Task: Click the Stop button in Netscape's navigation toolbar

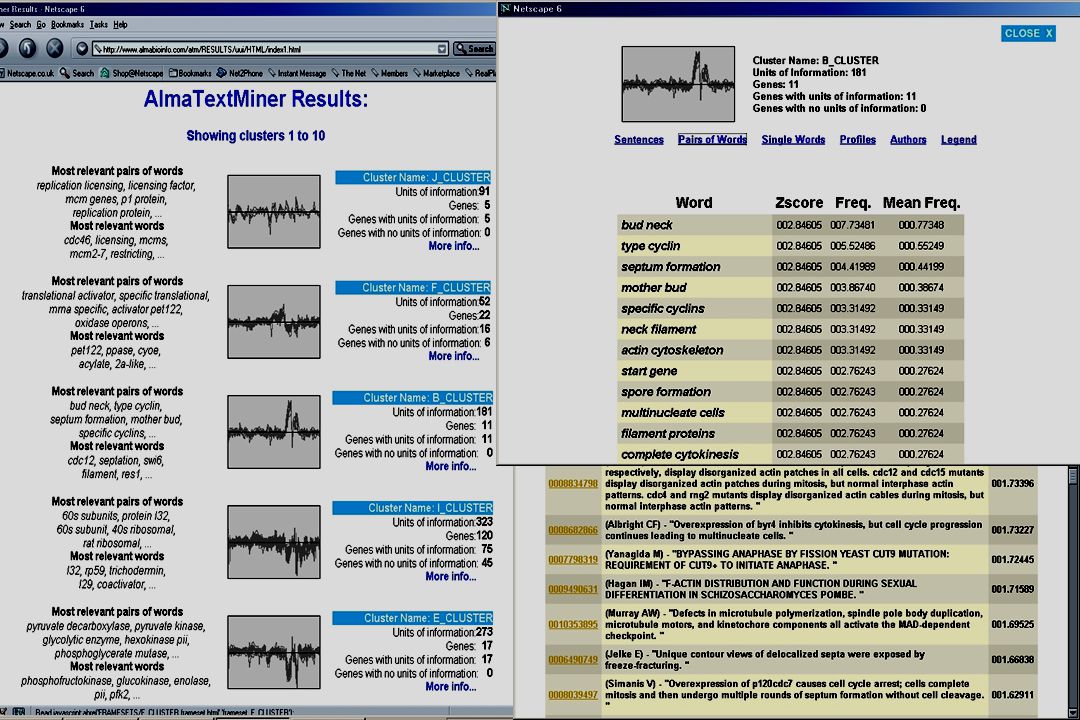Action: coord(54,48)
